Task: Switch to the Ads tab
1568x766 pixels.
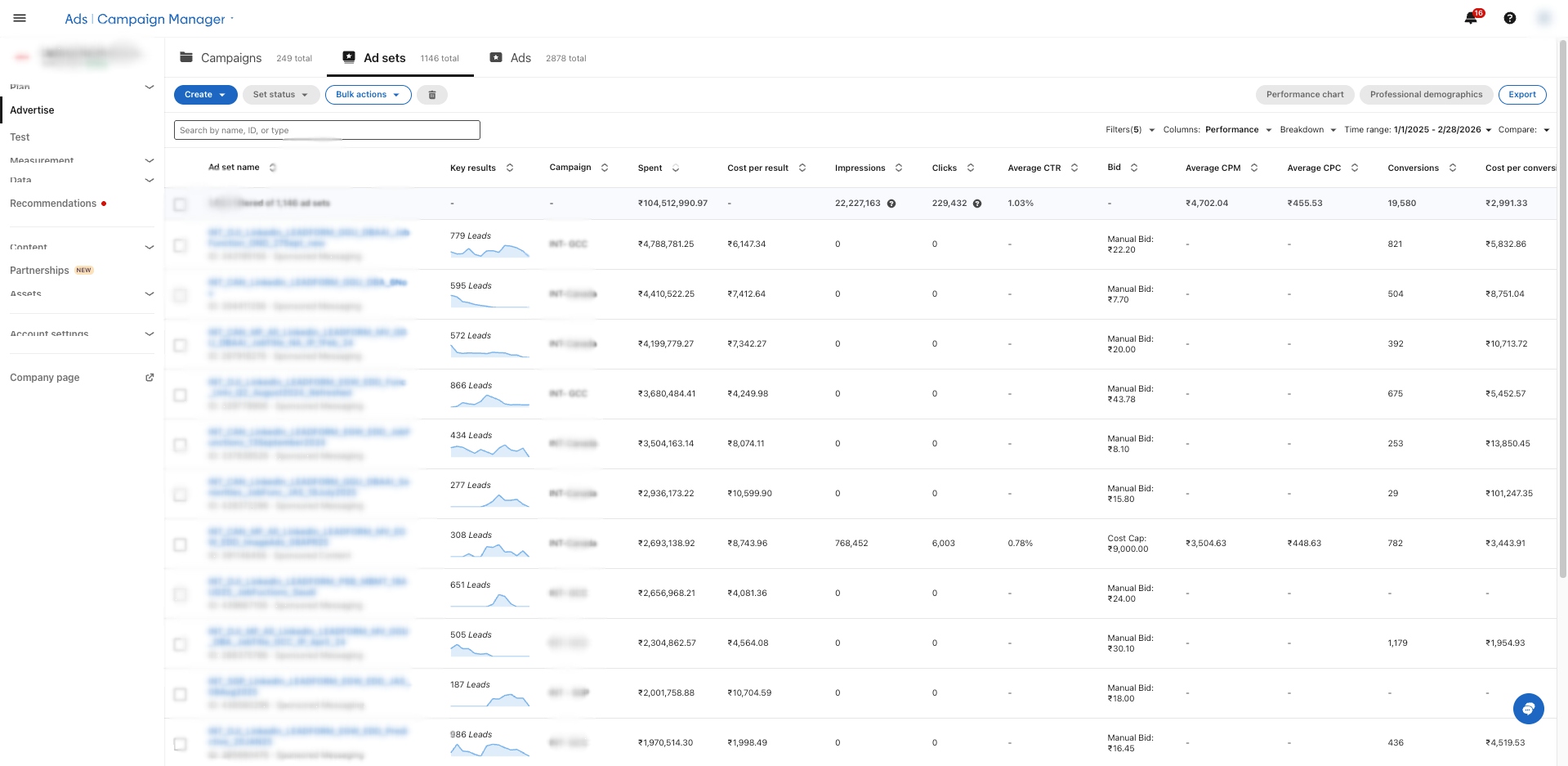Action: click(x=520, y=58)
